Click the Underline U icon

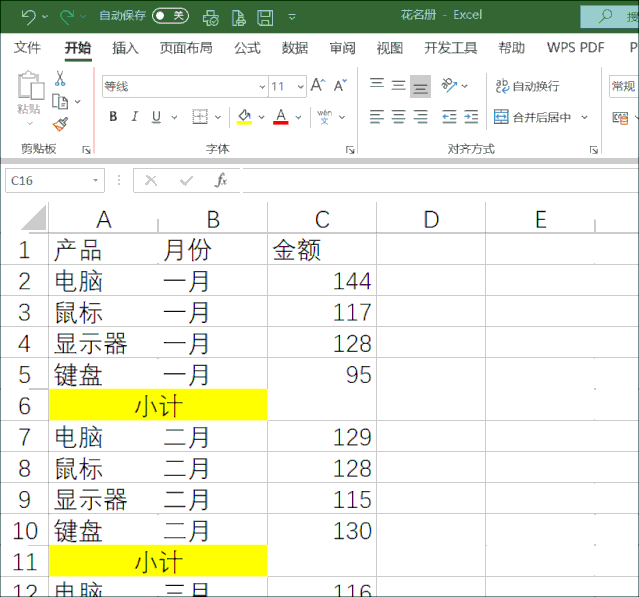(x=156, y=117)
